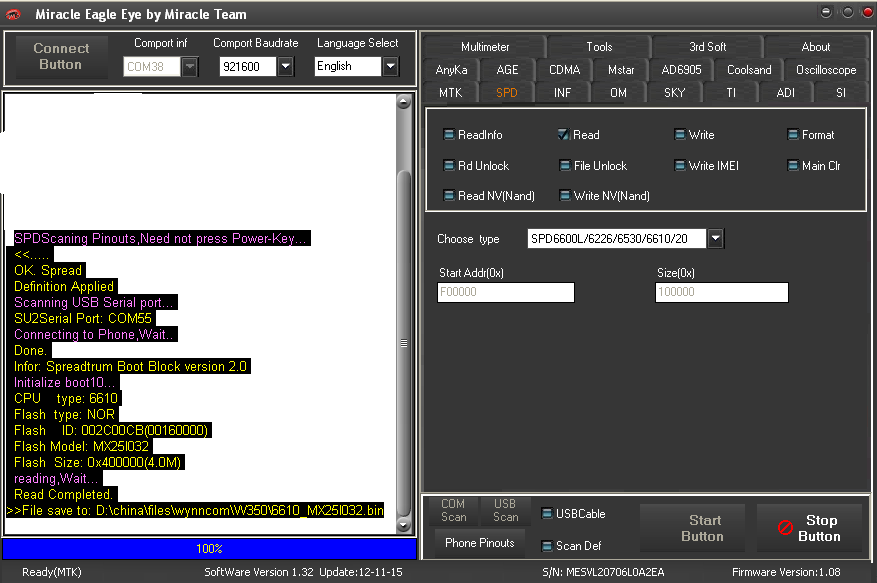Open the Comport inf dropdown arrow
Screen dimensions: 877x583
(190, 67)
